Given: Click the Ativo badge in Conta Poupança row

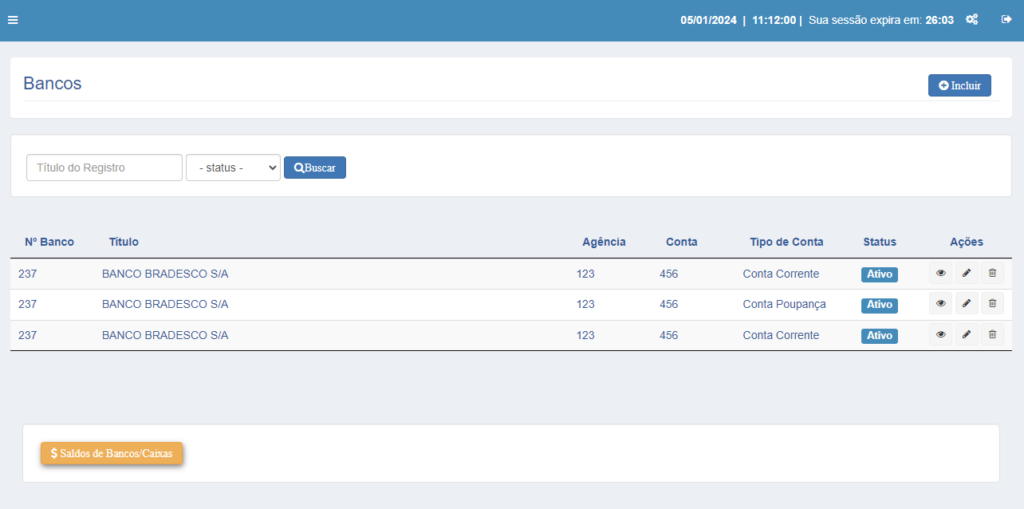Looking at the screenshot, I should [879, 304].
